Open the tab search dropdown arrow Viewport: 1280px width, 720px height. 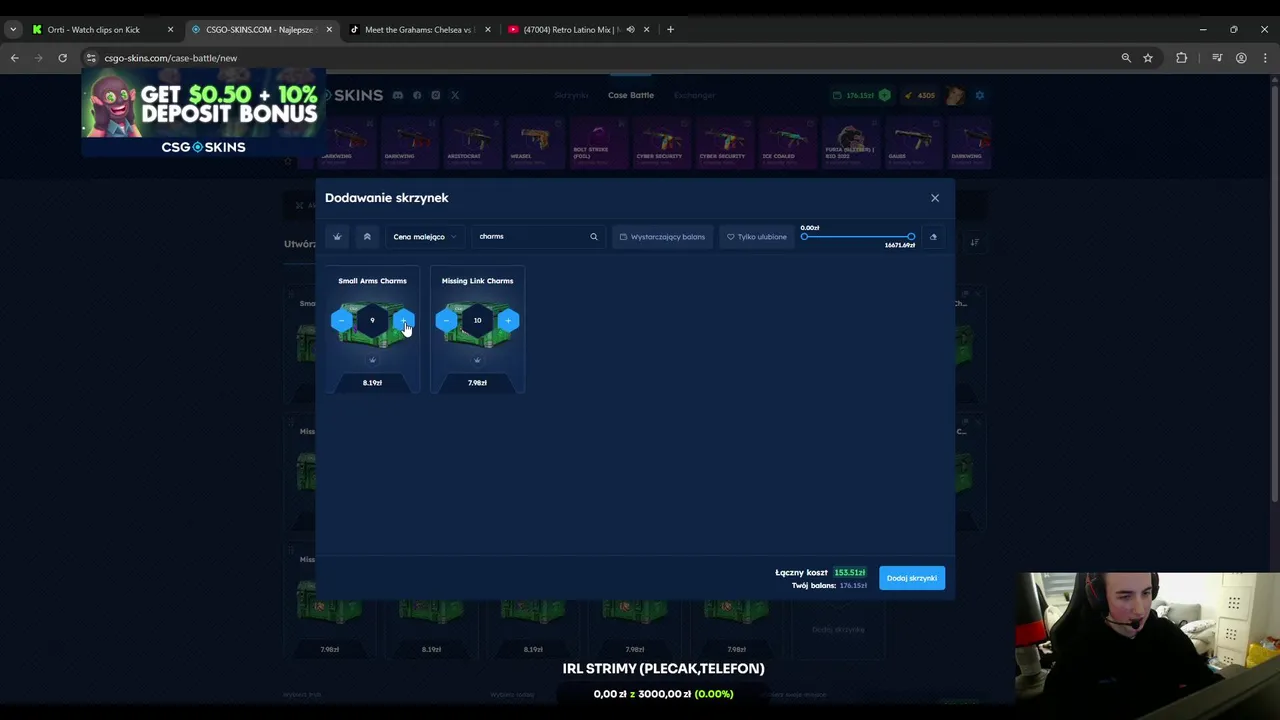coord(13,29)
